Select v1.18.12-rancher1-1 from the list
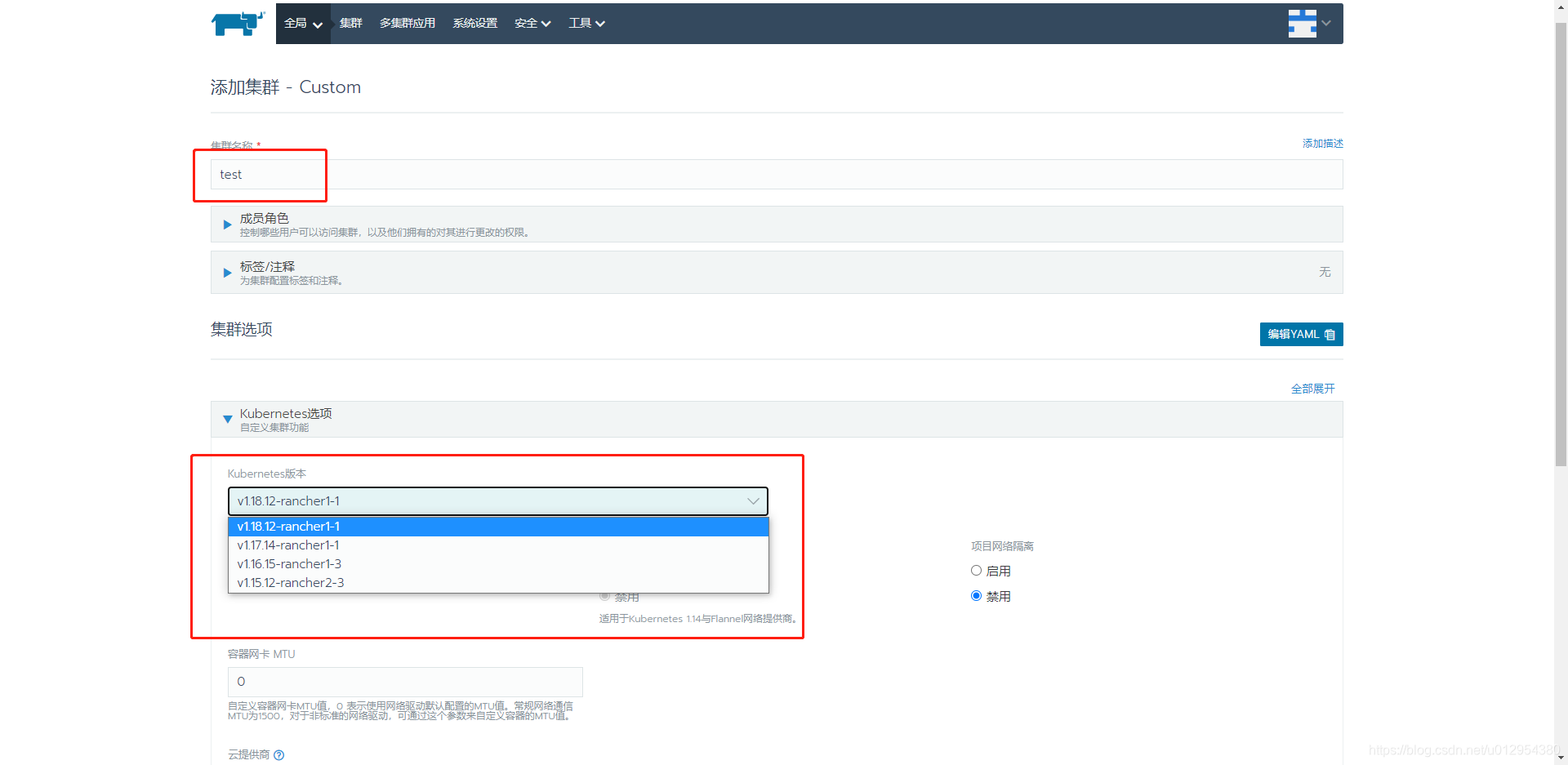This screenshot has width=1568, height=765. [498, 527]
